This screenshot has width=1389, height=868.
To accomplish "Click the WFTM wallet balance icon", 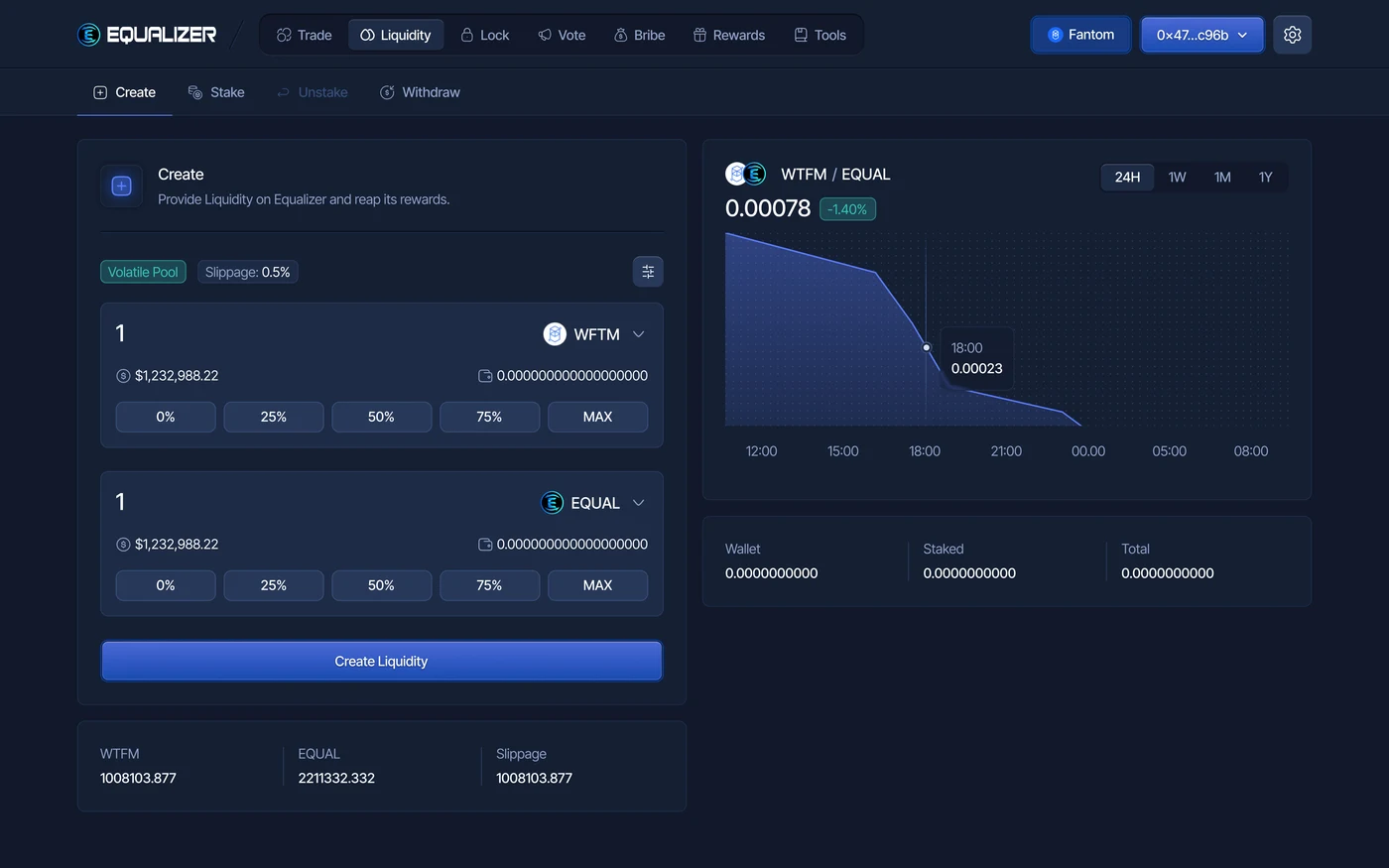I will point(485,376).
